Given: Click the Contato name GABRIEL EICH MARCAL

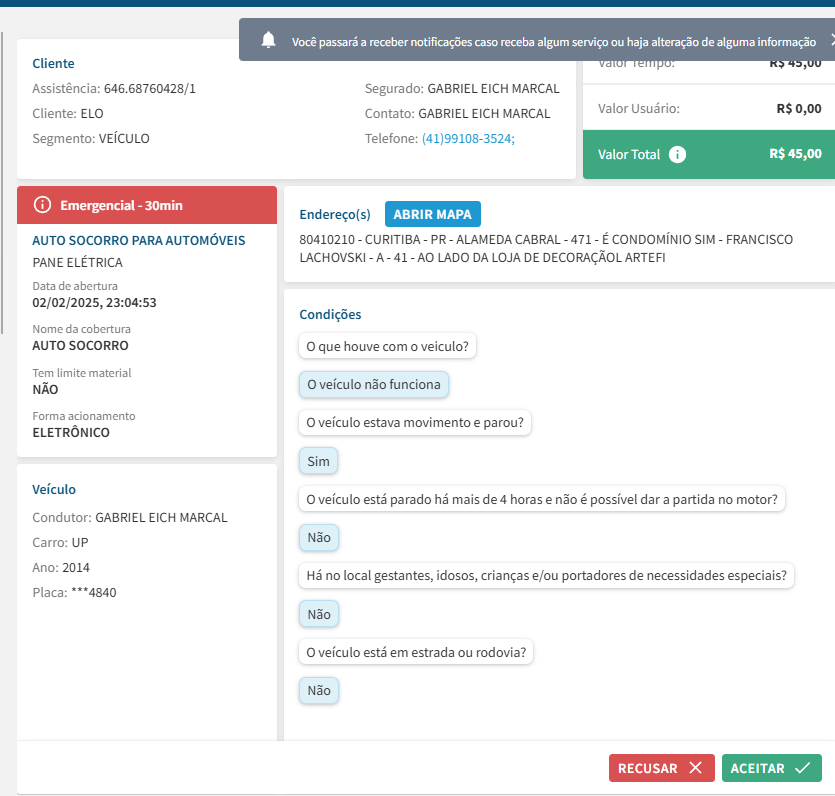Looking at the screenshot, I should point(484,113).
